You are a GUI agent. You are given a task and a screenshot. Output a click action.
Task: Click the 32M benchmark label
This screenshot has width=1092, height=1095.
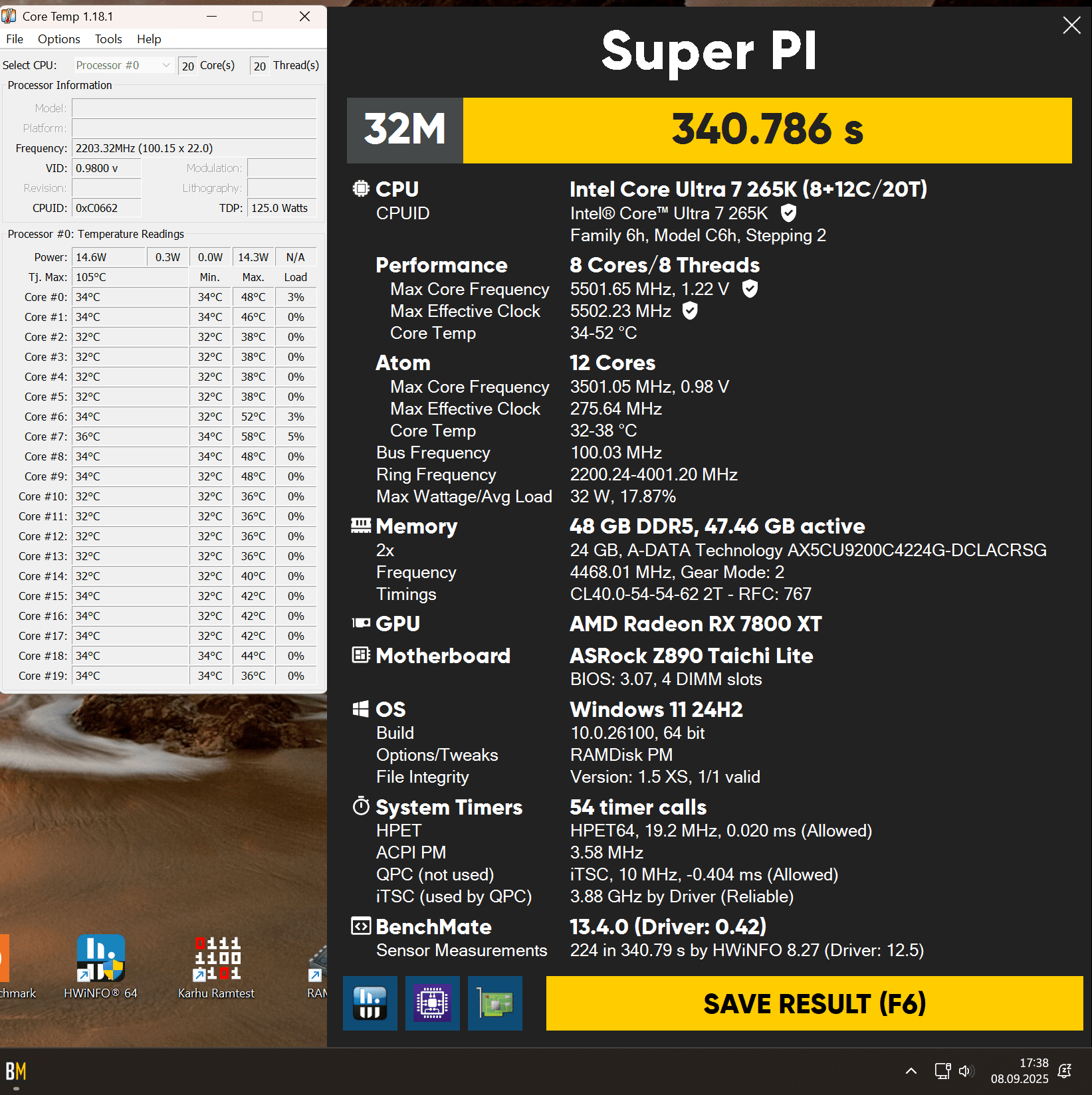[x=405, y=129]
